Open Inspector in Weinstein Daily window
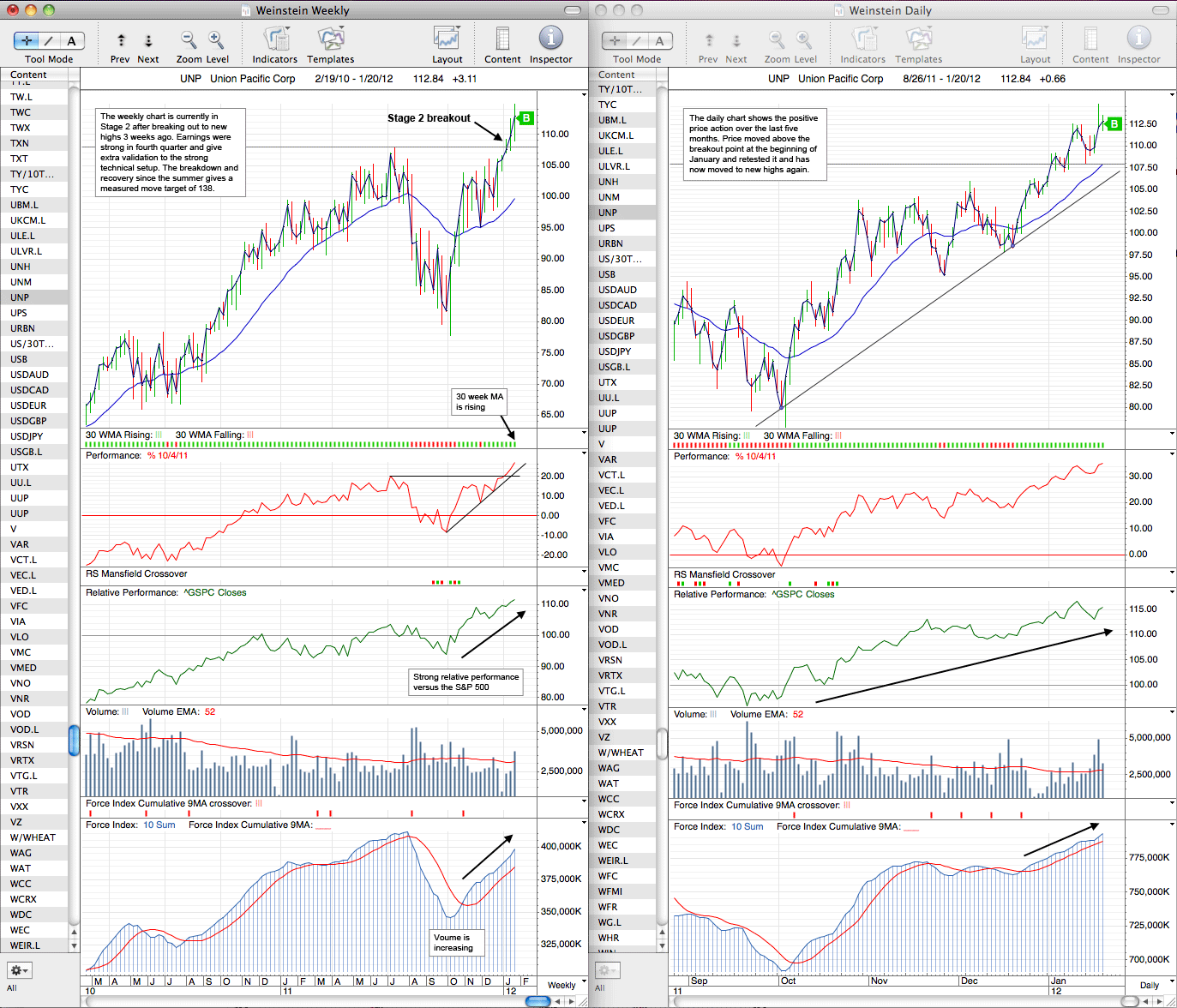The width and height of the screenshot is (1177, 1008). click(x=1139, y=39)
